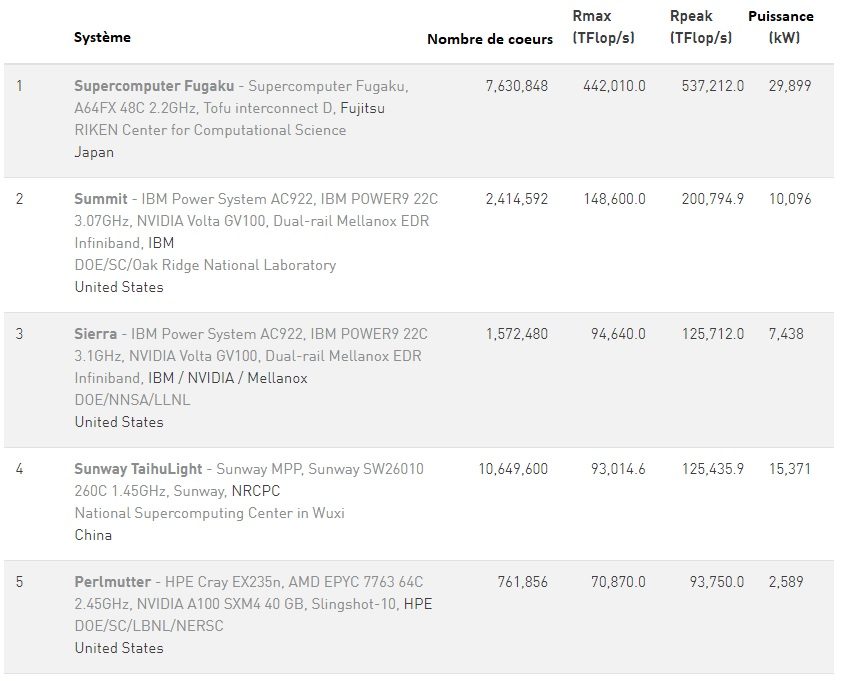Select Fugaku's core count 7,630,848

point(516,86)
